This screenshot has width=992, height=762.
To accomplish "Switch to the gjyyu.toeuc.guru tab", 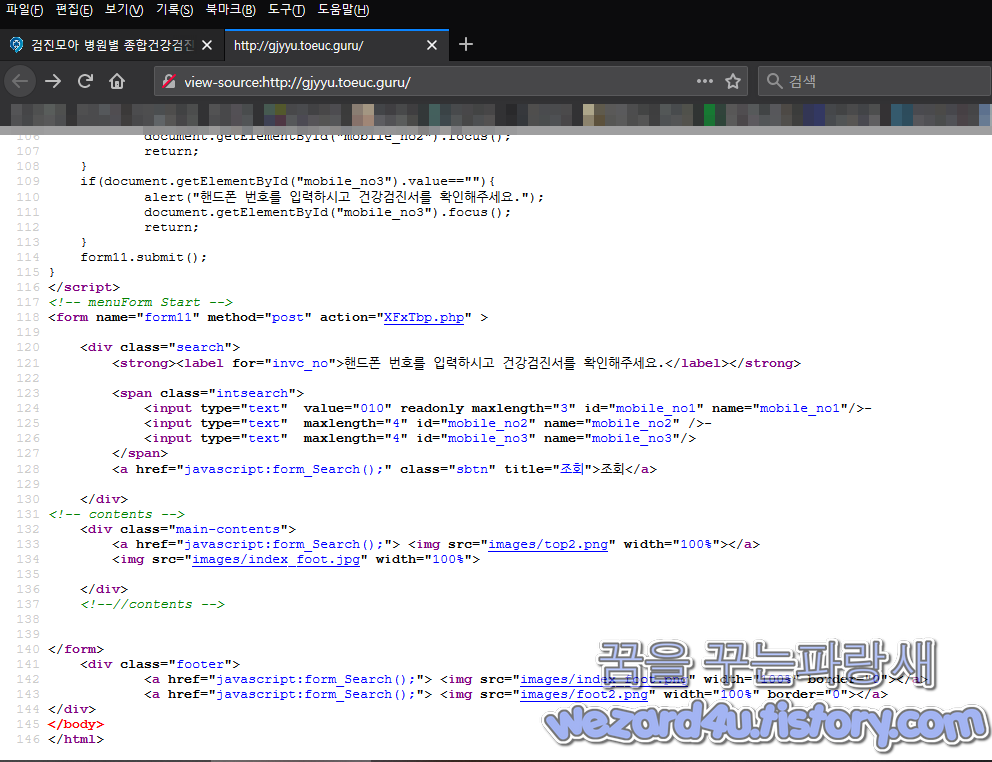I will [335, 45].
